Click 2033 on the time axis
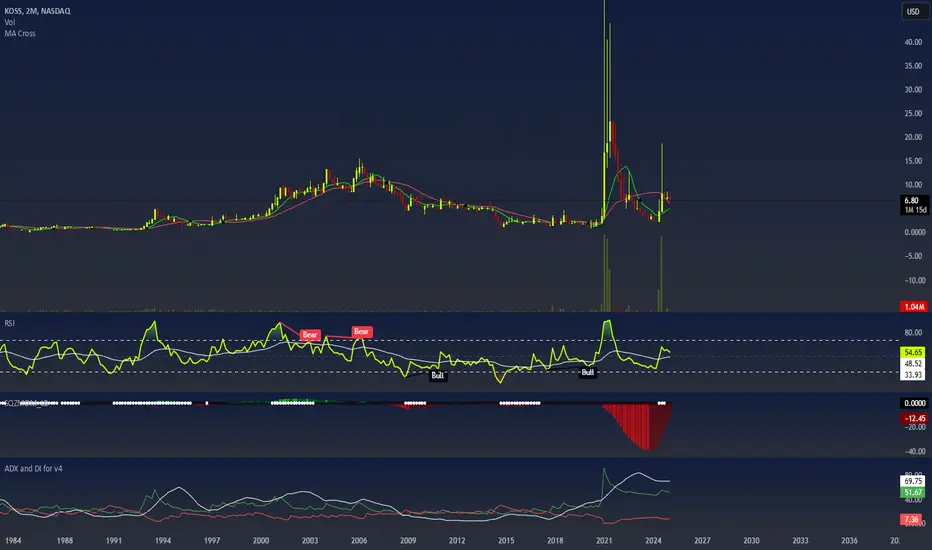932x550 pixels. pyautogui.click(x=800, y=540)
